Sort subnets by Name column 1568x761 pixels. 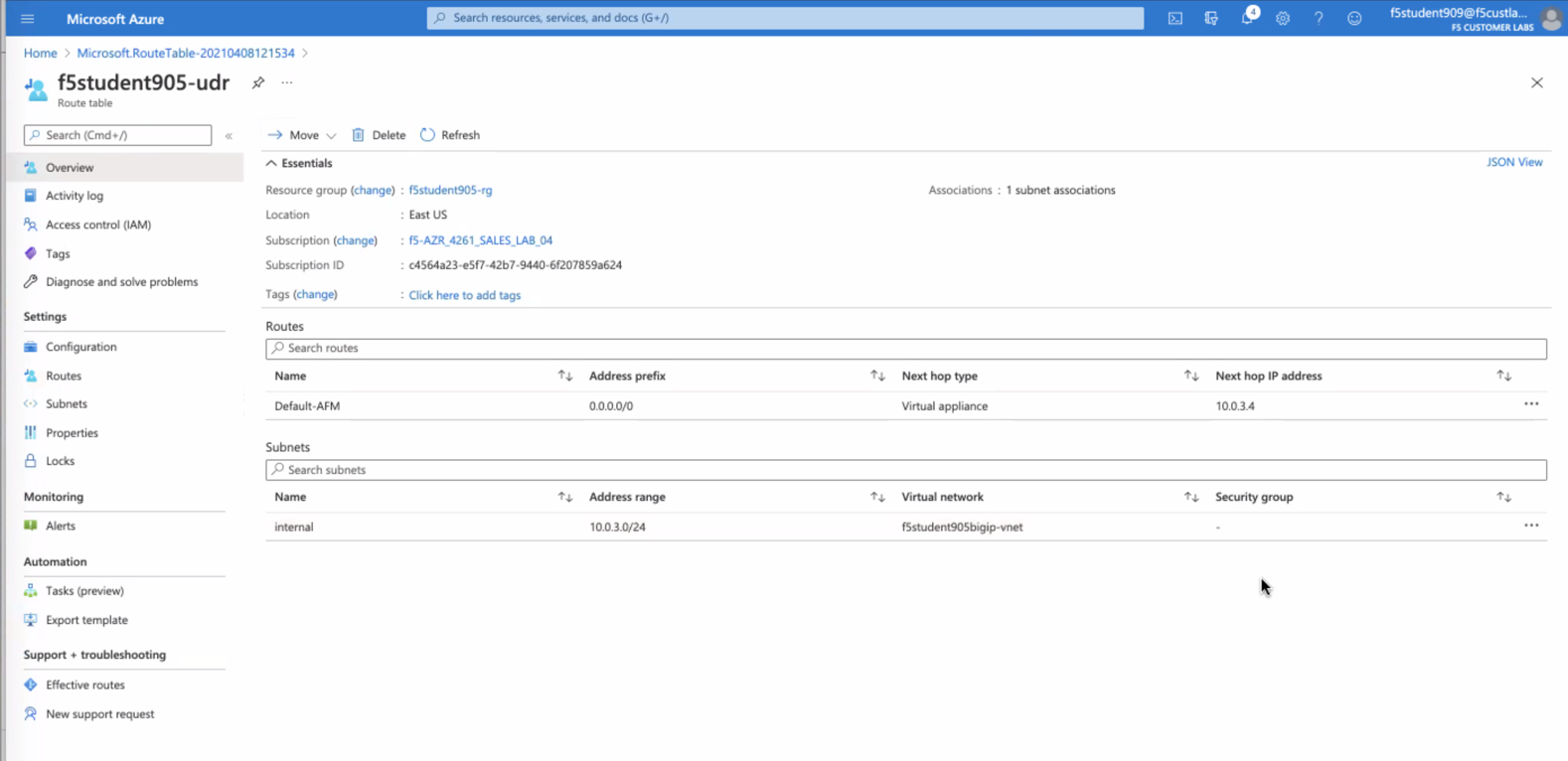point(565,497)
